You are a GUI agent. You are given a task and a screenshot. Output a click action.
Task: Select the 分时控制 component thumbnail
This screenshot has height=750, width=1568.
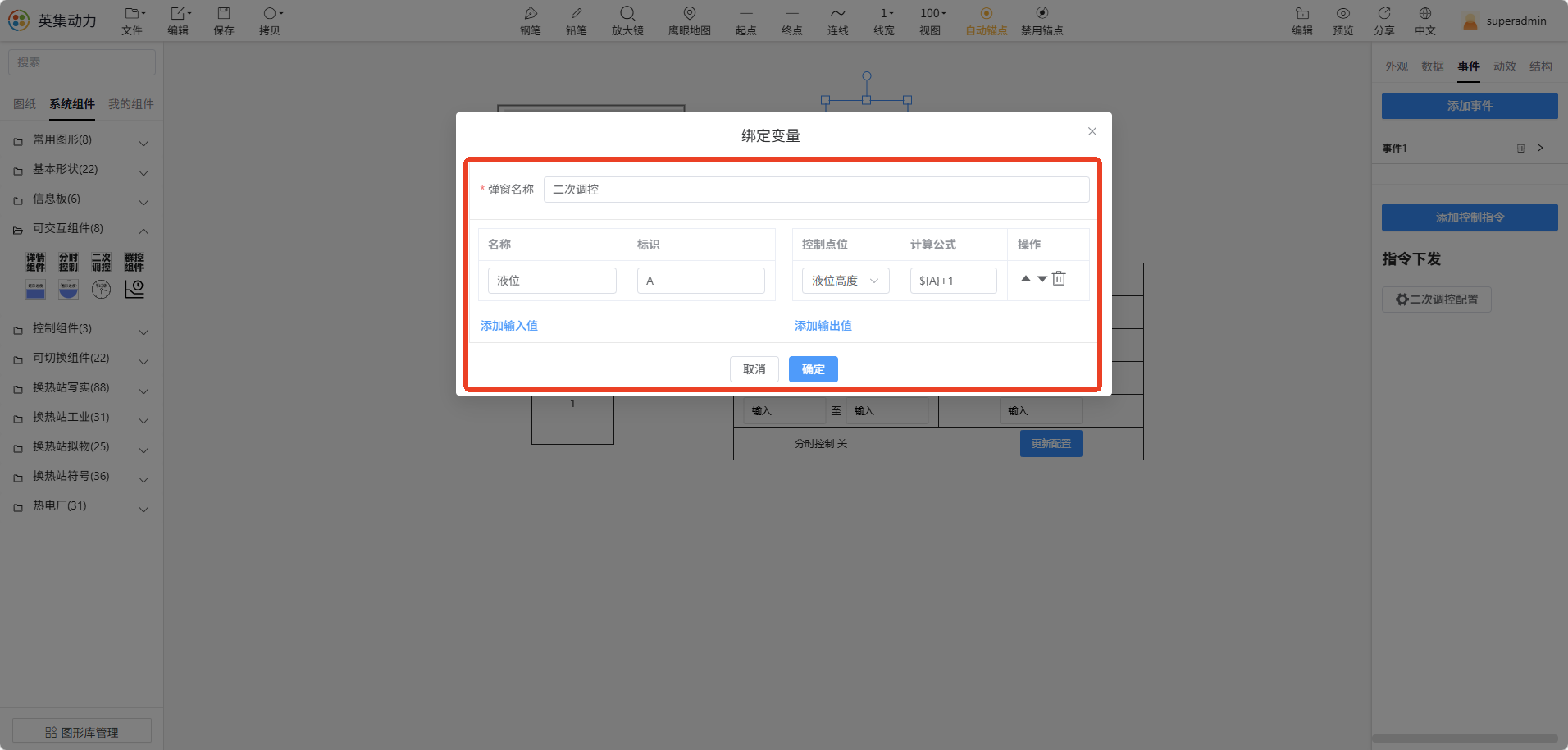tap(68, 263)
